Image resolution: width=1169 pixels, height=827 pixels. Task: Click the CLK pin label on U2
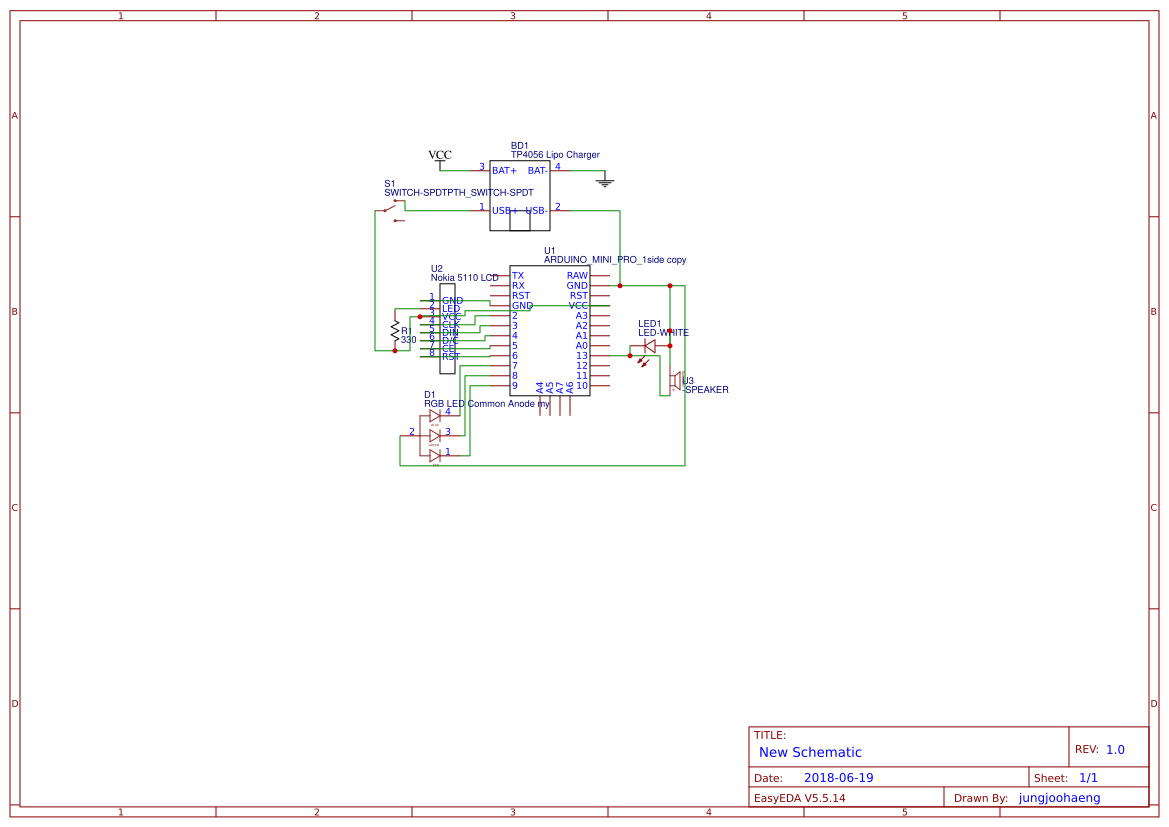(x=449, y=326)
